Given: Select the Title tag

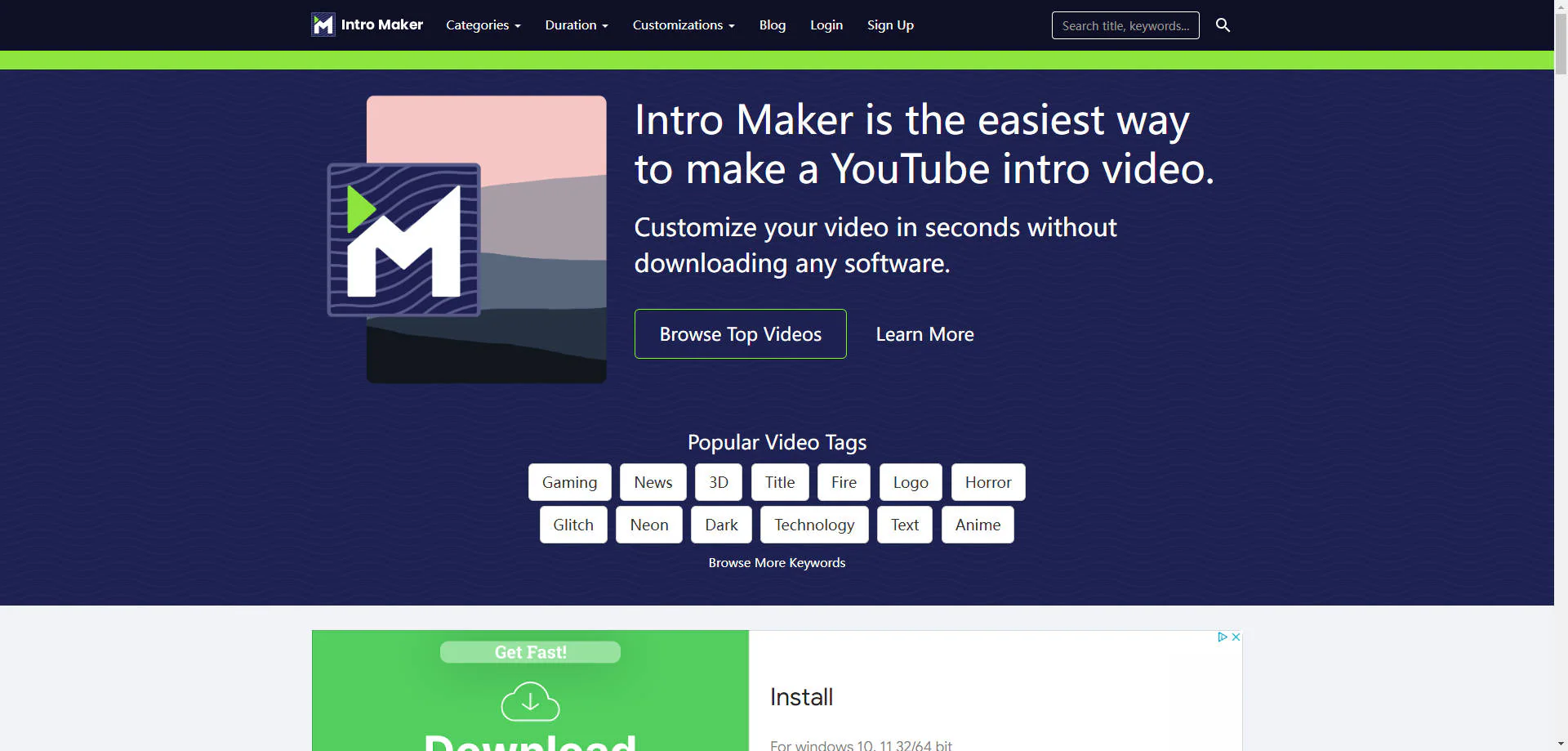Looking at the screenshot, I should [x=780, y=482].
